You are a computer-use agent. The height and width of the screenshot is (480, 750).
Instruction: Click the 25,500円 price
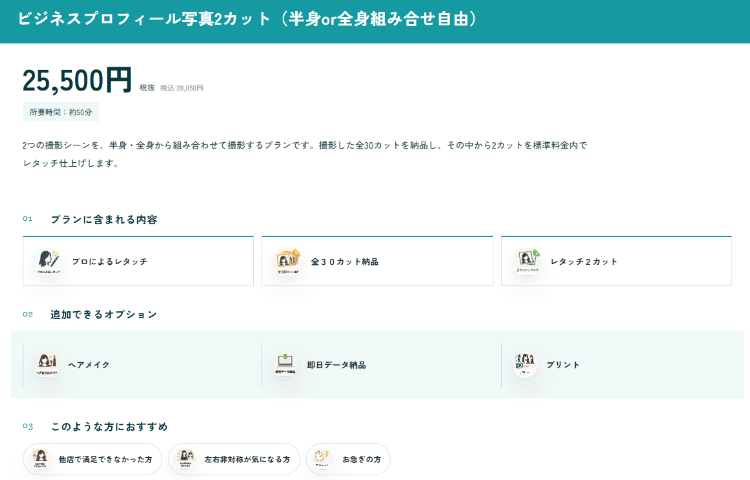pos(77,80)
